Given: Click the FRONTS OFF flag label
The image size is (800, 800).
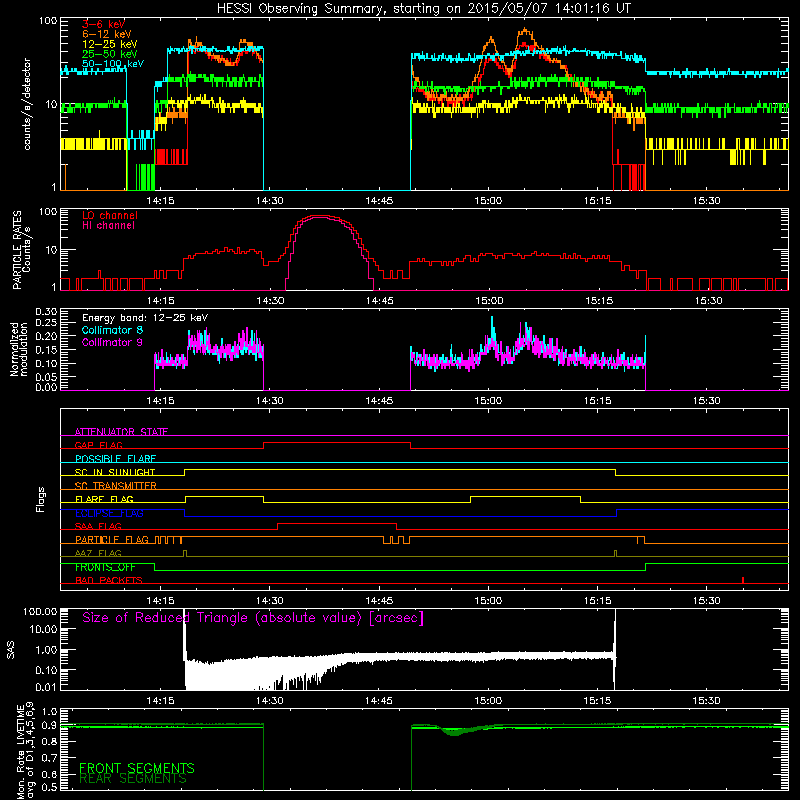Looking at the screenshot, I should [105, 567].
